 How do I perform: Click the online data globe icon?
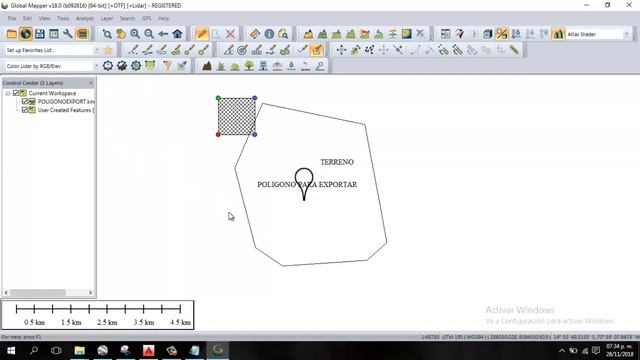click(x=25, y=34)
